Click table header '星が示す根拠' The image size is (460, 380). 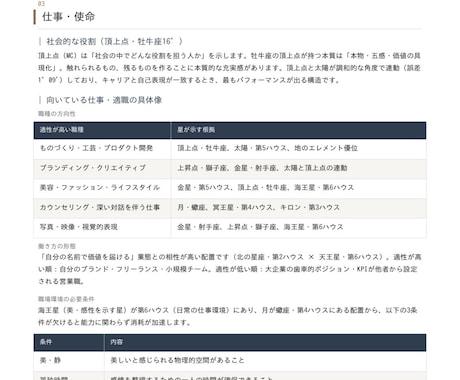(x=298, y=130)
